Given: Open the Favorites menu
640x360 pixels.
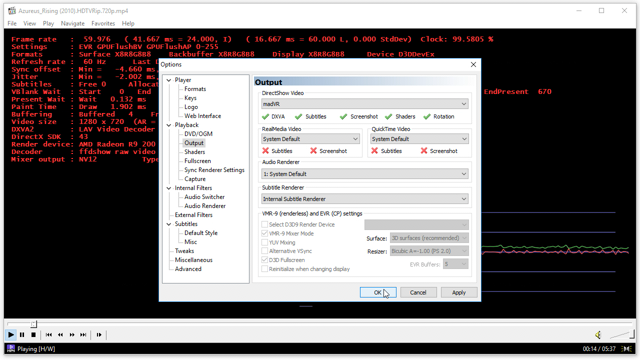Looking at the screenshot, I should (x=103, y=24).
